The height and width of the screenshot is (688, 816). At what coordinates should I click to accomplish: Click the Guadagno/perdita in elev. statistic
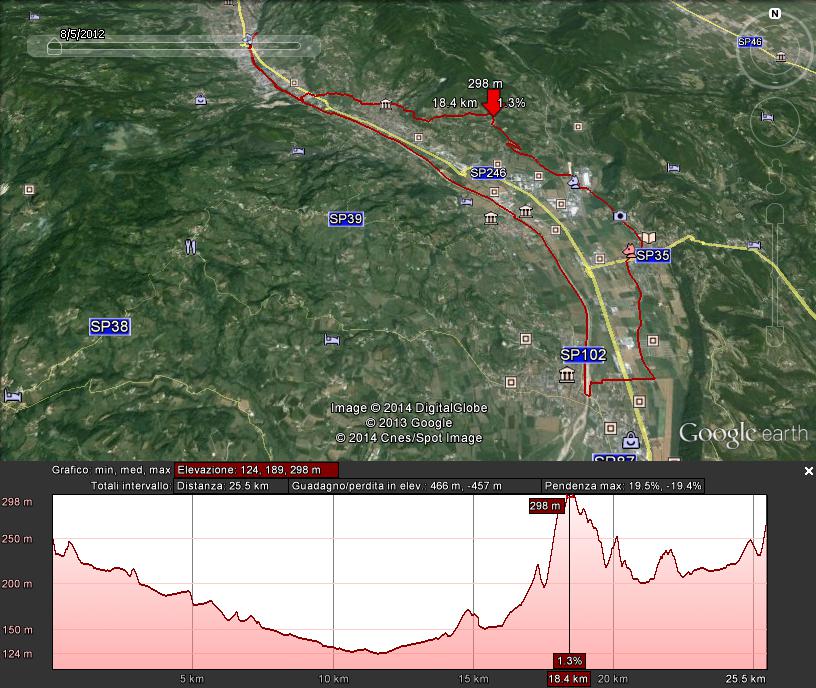pyautogui.click(x=414, y=486)
